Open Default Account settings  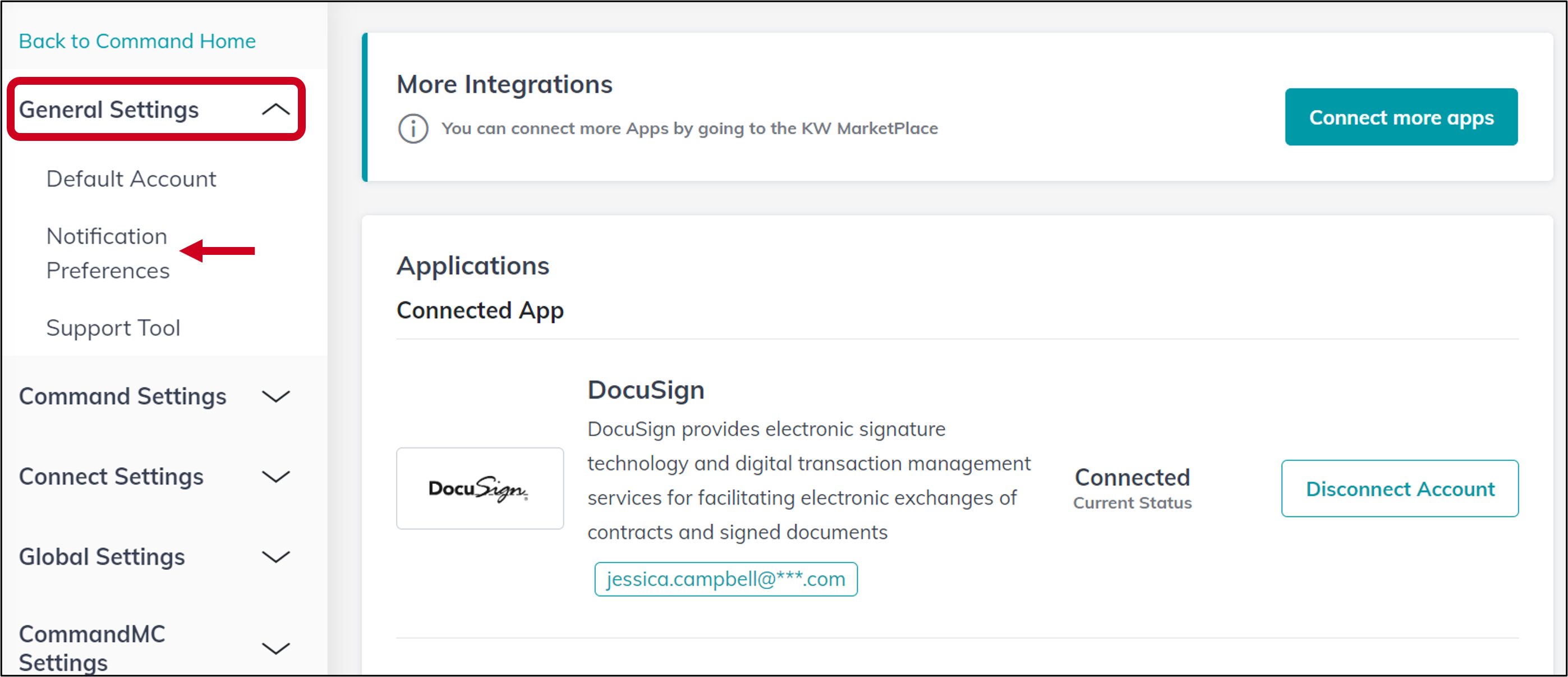(131, 179)
